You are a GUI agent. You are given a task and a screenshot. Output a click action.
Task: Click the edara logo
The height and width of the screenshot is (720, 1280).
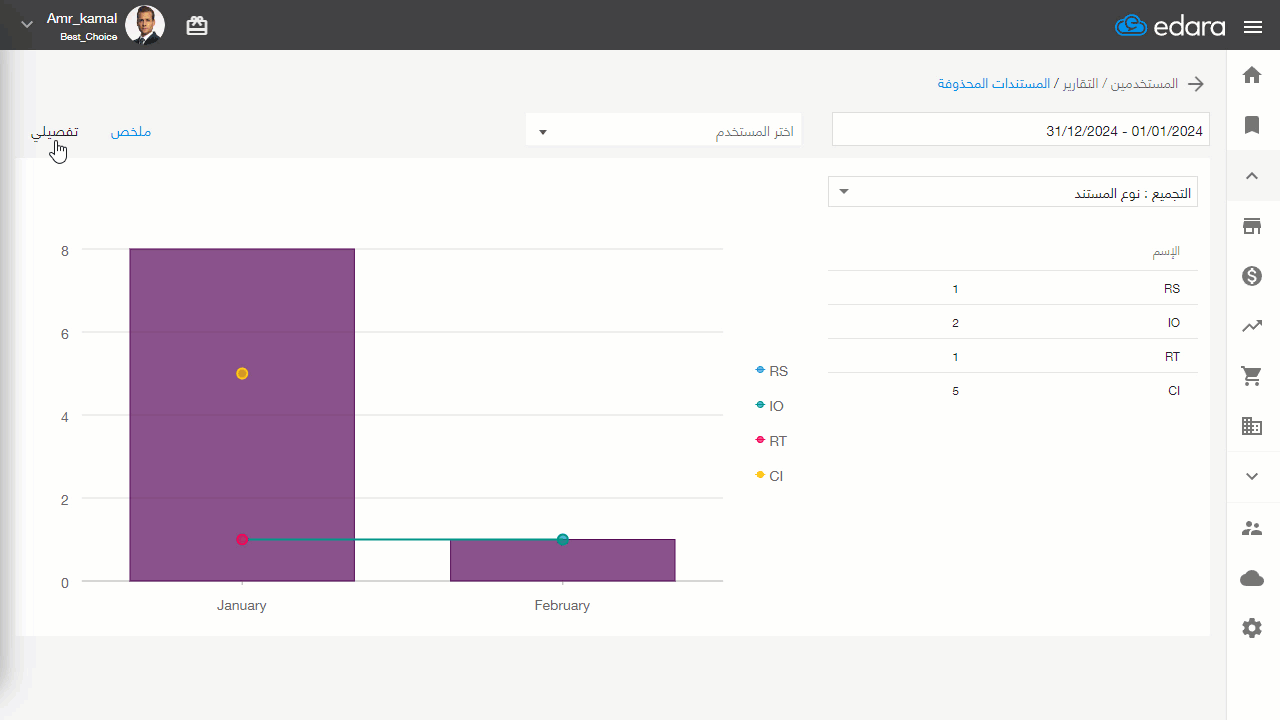click(1170, 26)
